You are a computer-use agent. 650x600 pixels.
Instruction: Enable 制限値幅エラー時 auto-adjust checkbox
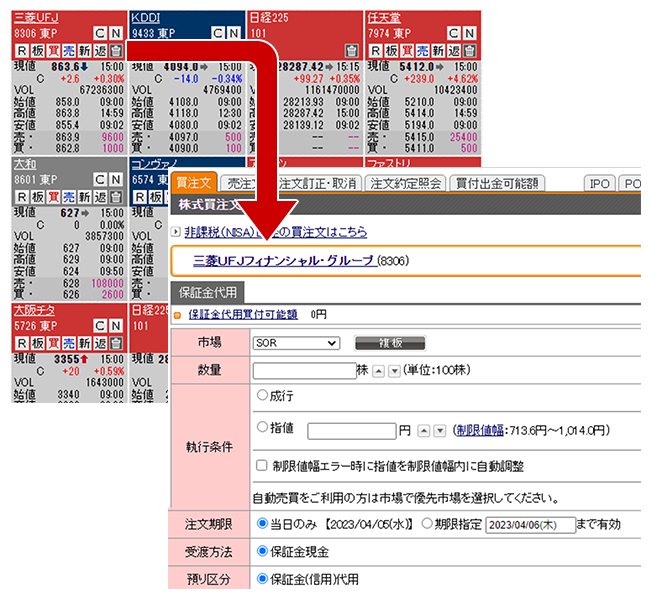[x=262, y=465]
